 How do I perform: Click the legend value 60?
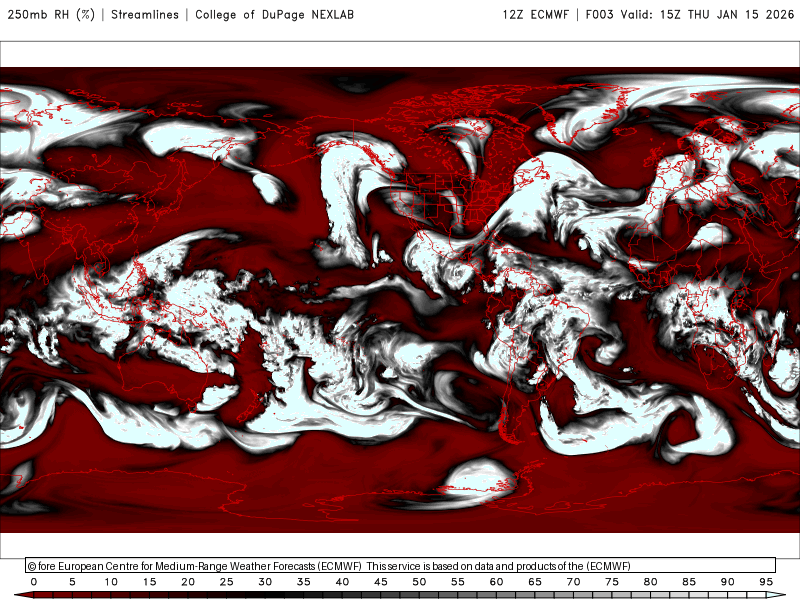tap(496, 582)
